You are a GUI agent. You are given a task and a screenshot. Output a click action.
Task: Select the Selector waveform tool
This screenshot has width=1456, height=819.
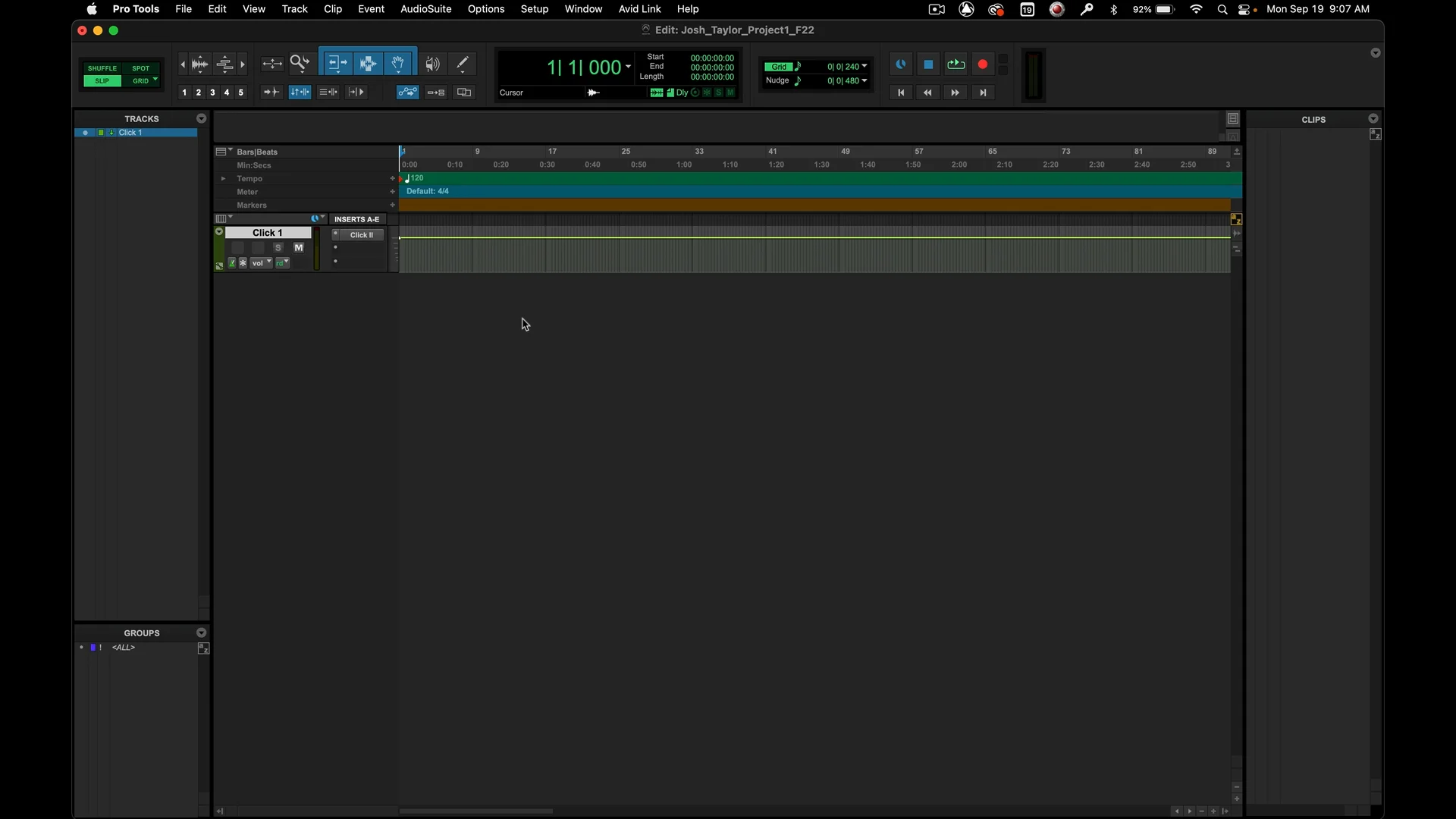pyautogui.click(x=368, y=64)
